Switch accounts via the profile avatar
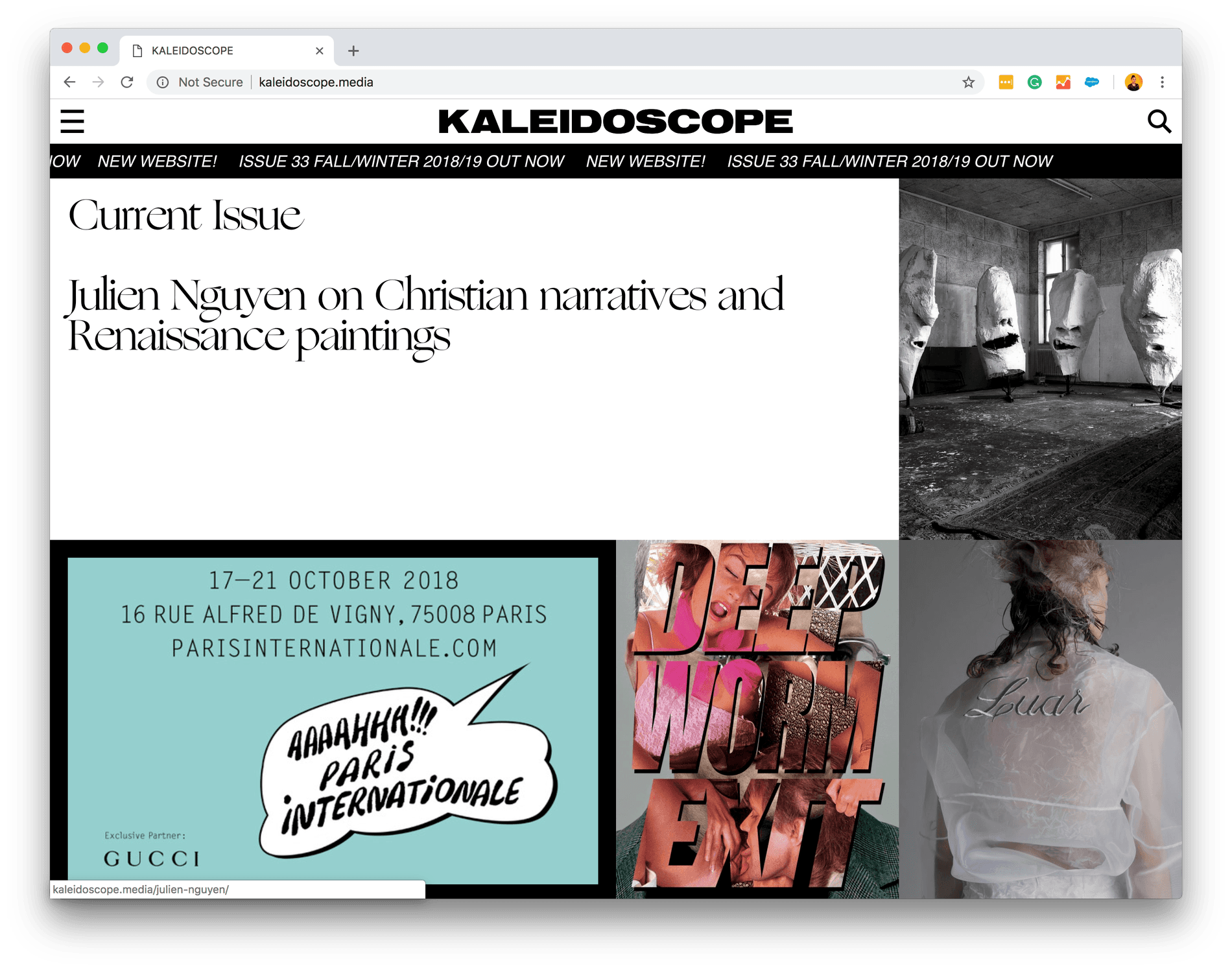 pos(1131,82)
